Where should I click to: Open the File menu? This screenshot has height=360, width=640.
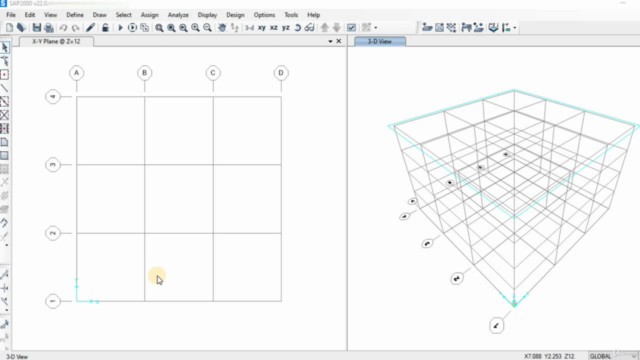coord(11,15)
